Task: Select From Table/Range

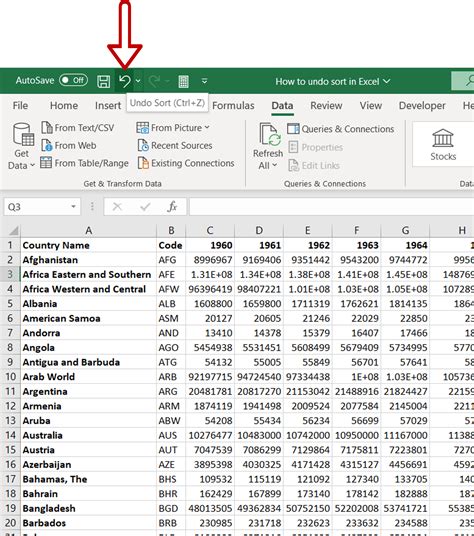Action: [x=84, y=163]
